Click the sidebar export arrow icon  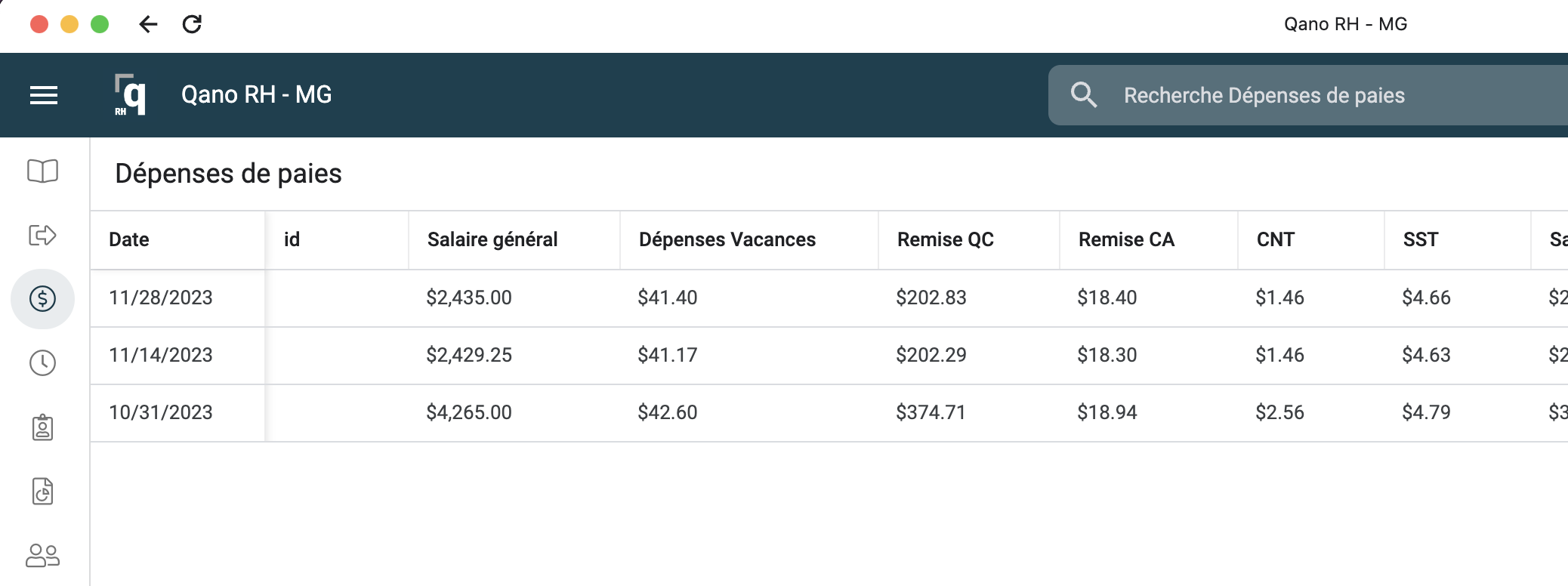click(x=42, y=235)
